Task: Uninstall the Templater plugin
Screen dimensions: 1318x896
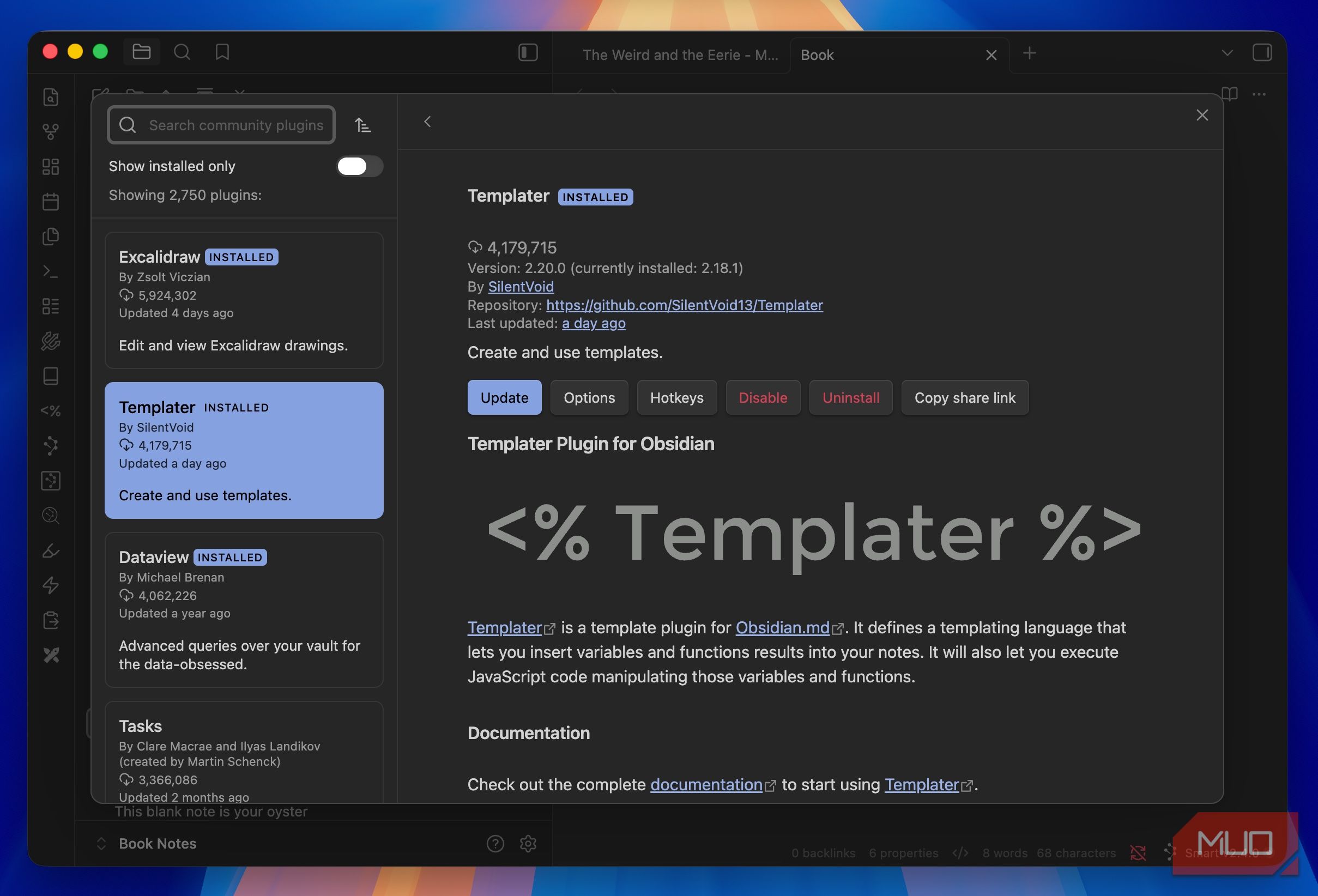Action: coord(851,397)
